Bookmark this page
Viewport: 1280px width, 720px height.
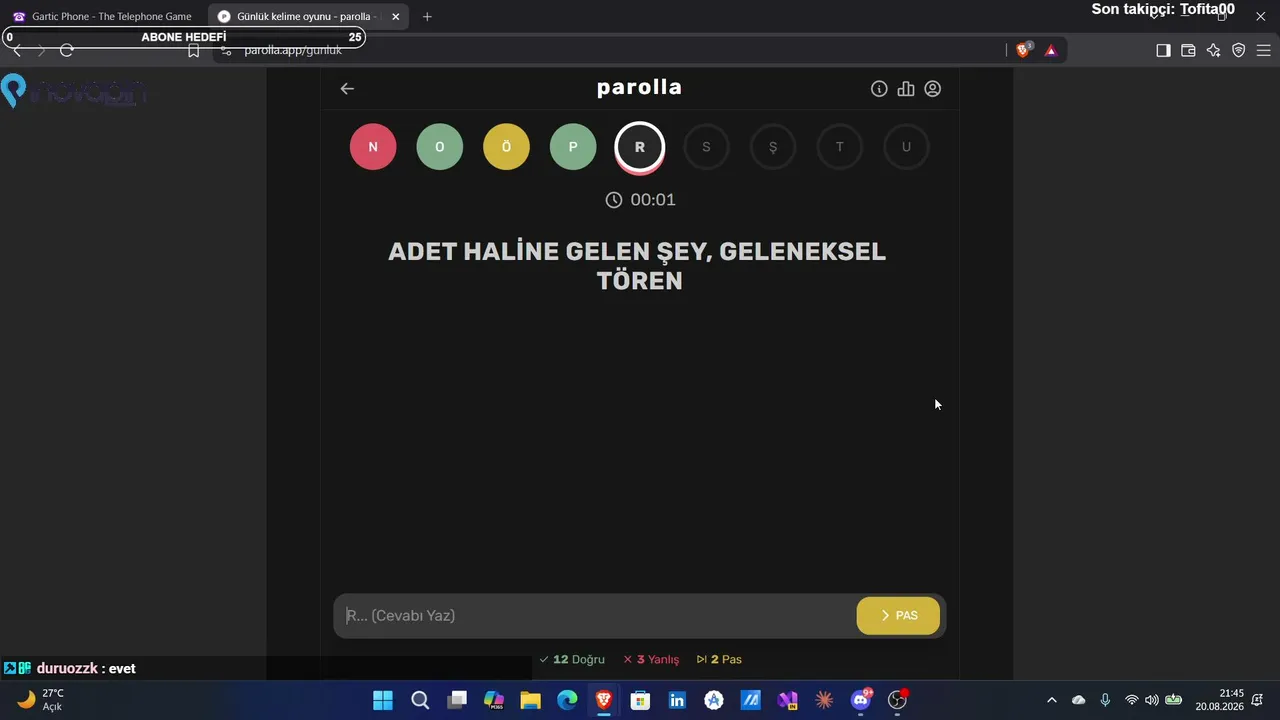[194, 50]
